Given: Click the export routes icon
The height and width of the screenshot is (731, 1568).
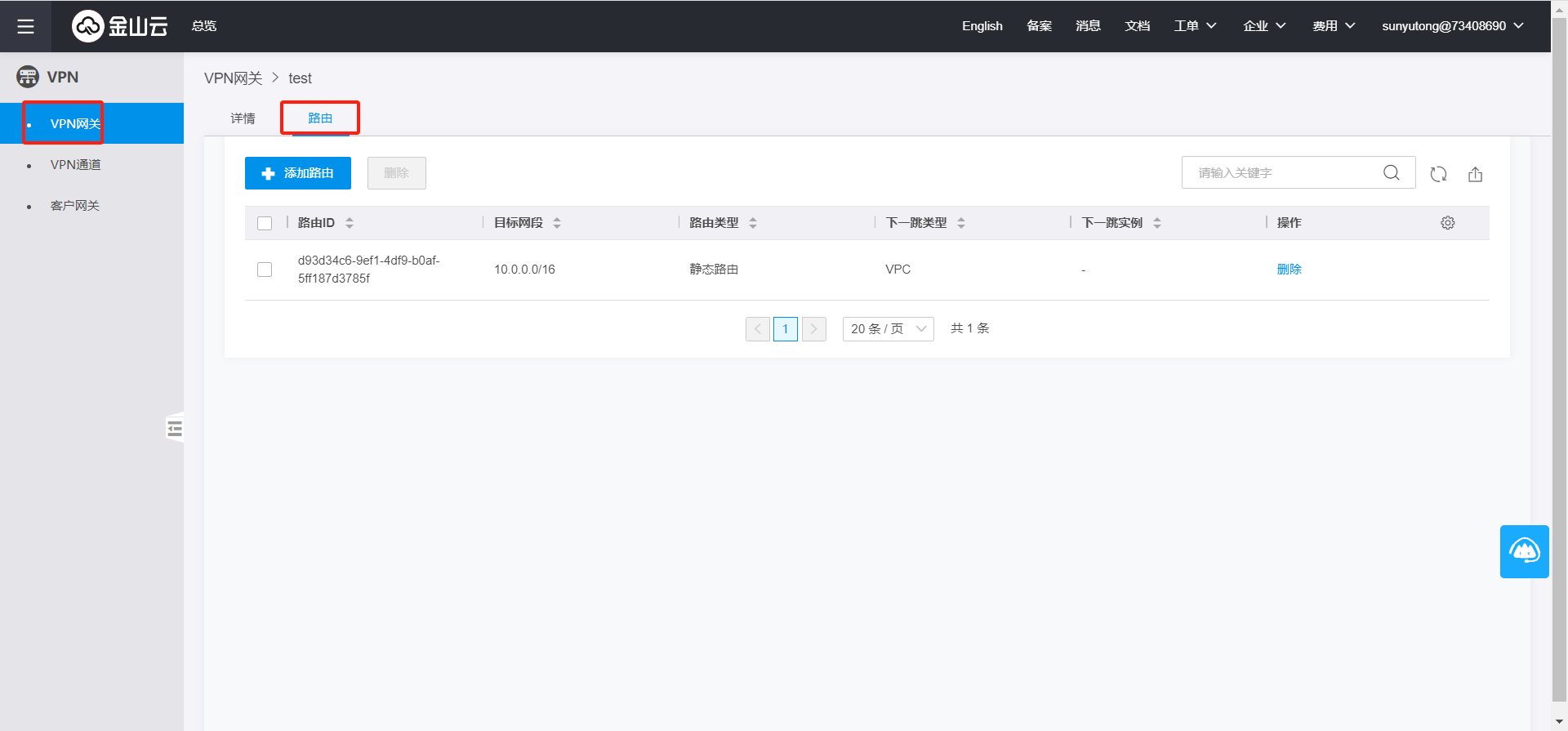Looking at the screenshot, I should [x=1475, y=174].
